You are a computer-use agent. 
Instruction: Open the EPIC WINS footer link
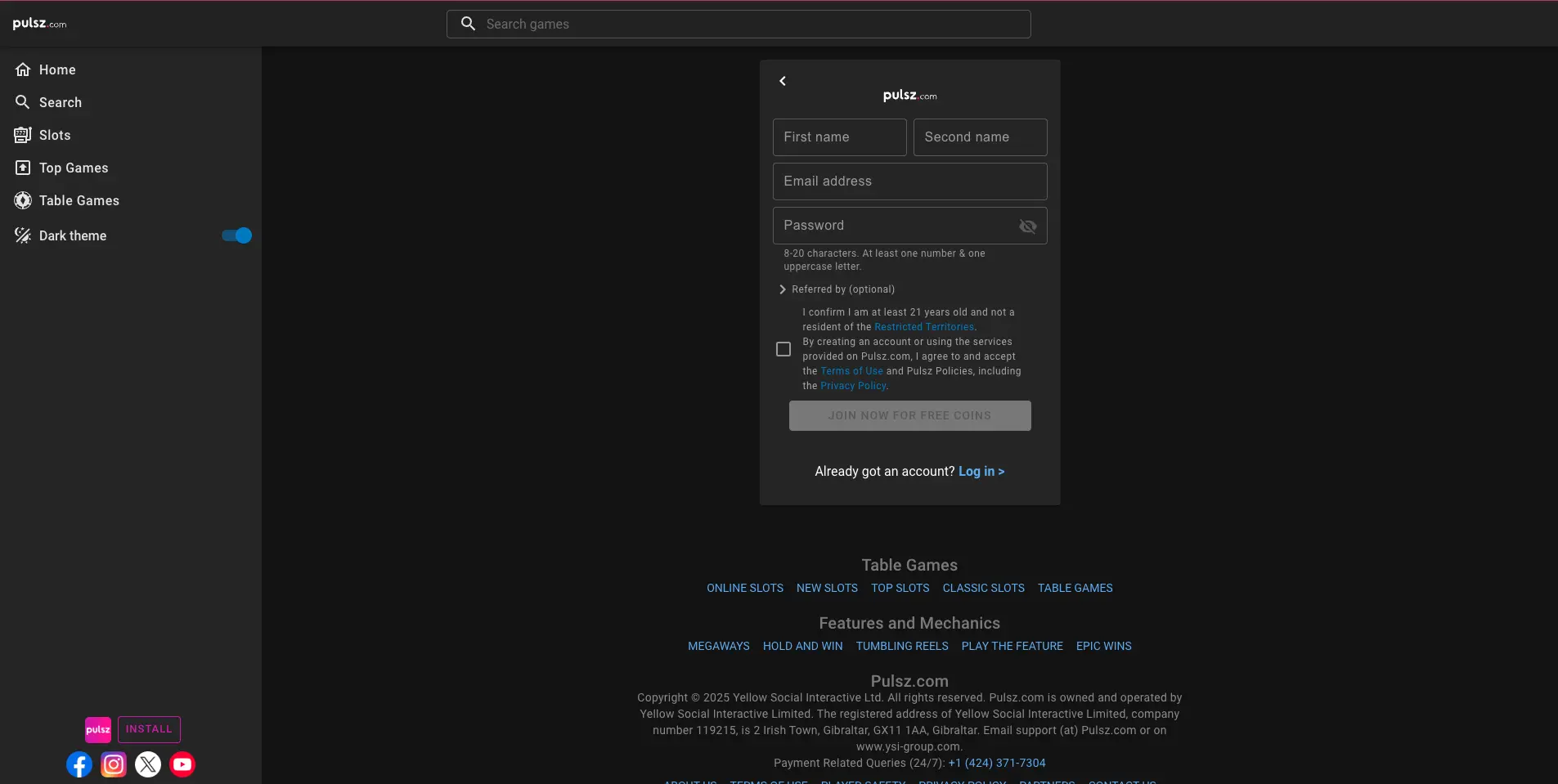click(x=1103, y=646)
